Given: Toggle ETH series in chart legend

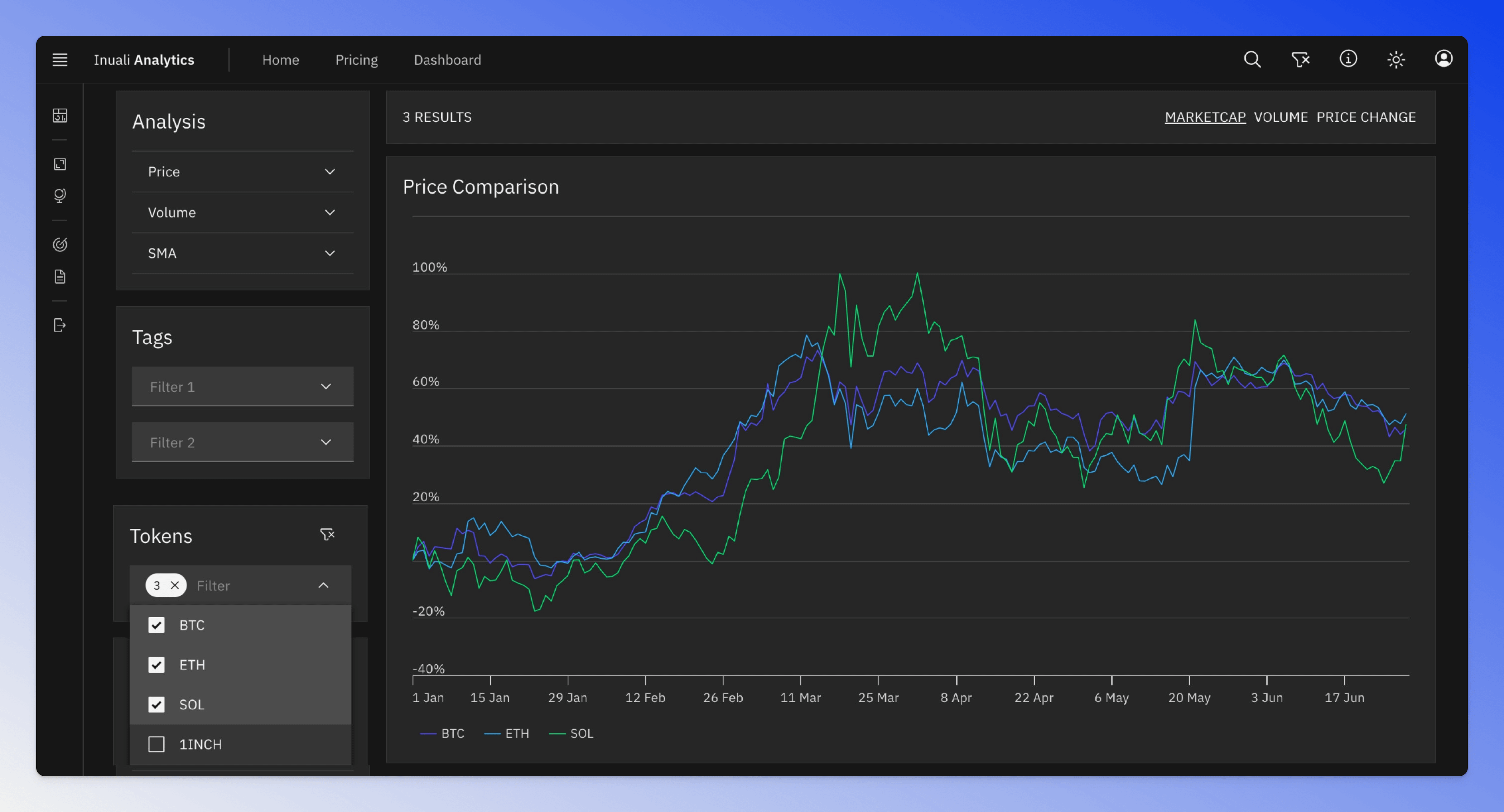Looking at the screenshot, I should click(507, 734).
